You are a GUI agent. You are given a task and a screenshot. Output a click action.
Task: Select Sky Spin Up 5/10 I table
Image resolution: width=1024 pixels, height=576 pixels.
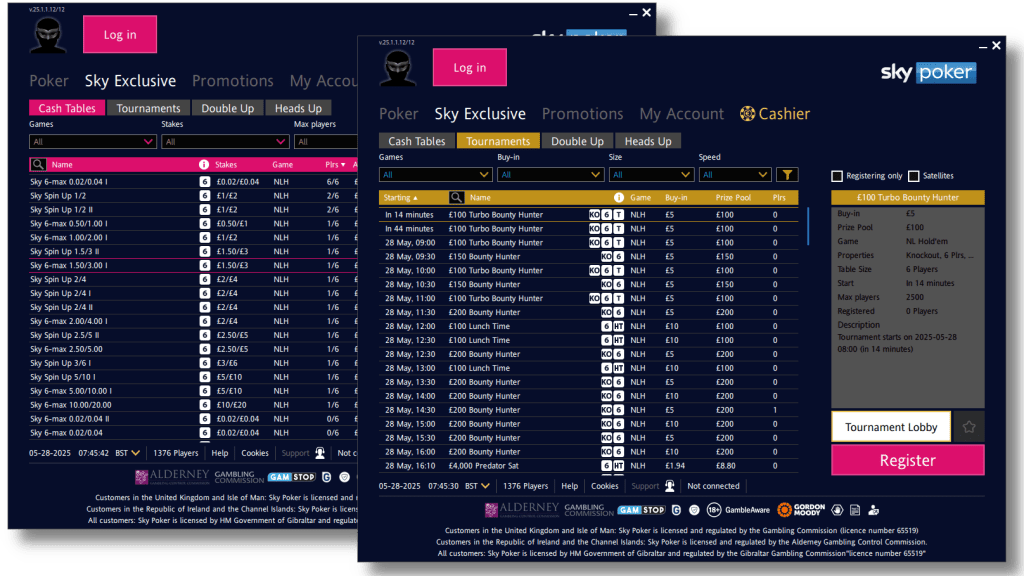tap(193, 377)
